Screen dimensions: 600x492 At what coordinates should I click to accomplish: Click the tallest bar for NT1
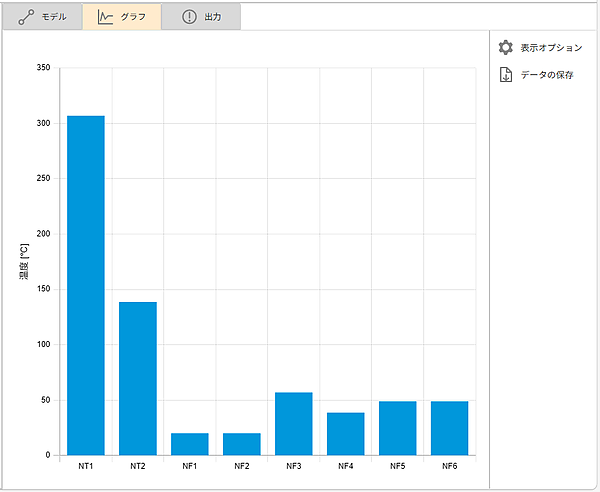[86, 285]
